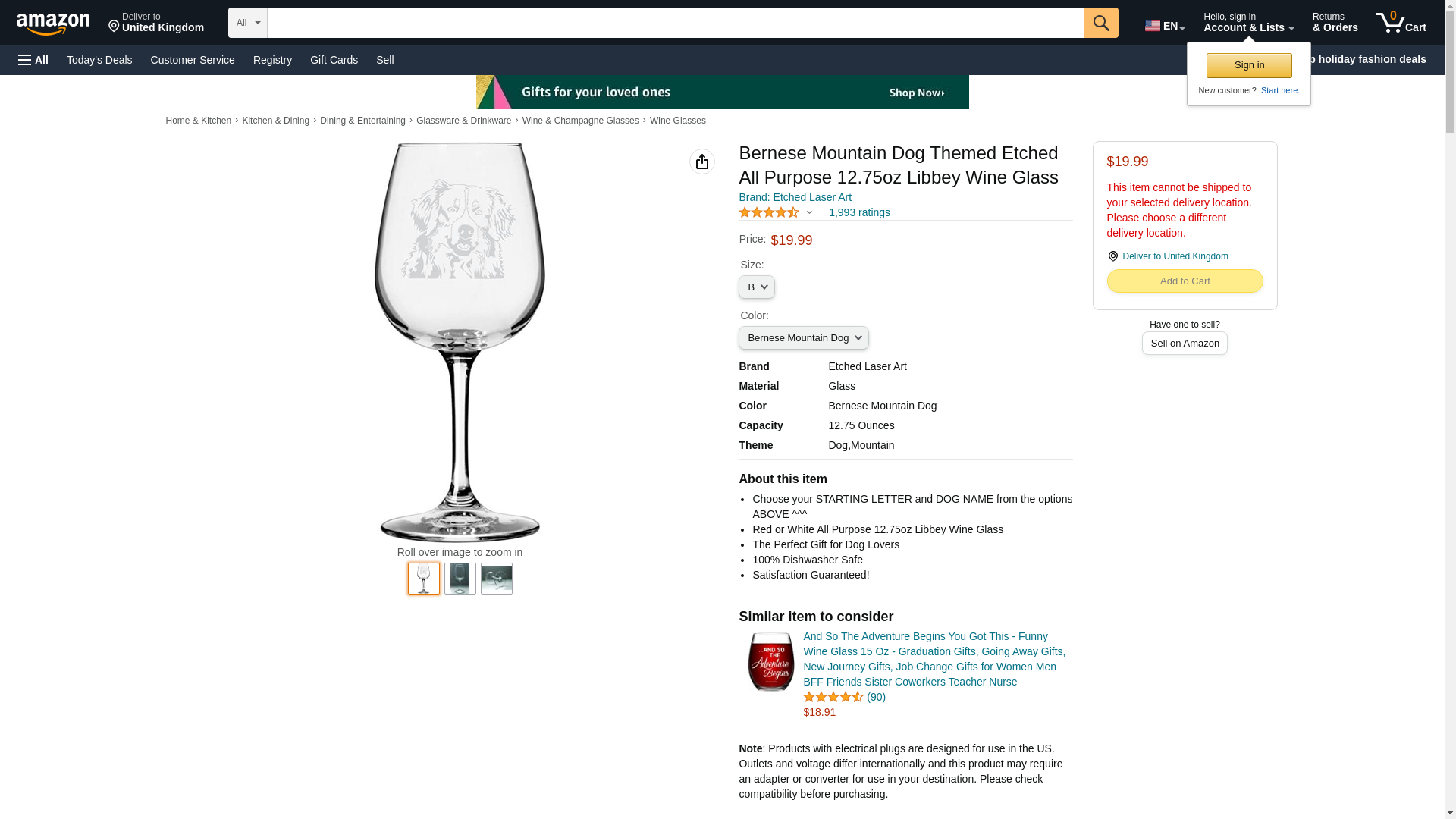Open Gift Cards in navigation bar

[334, 60]
